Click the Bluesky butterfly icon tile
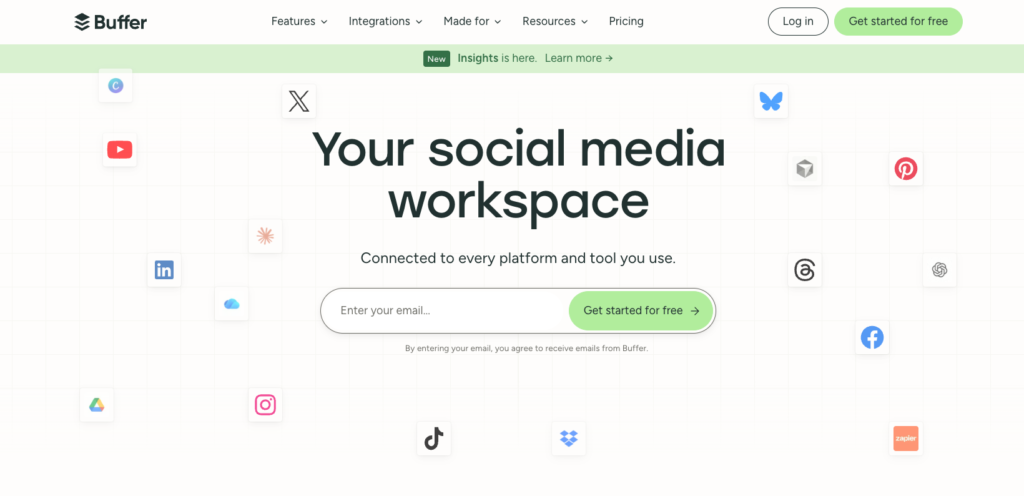Screen dimensions: 1024x496 click(x=771, y=101)
